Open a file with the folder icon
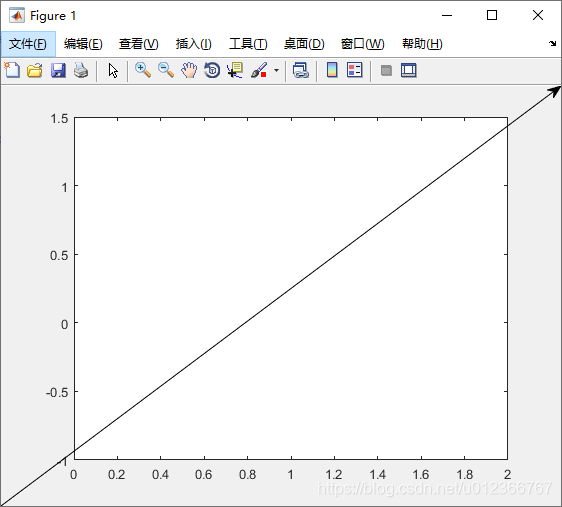The height and width of the screenshot is (507, 562). [35, 70]
